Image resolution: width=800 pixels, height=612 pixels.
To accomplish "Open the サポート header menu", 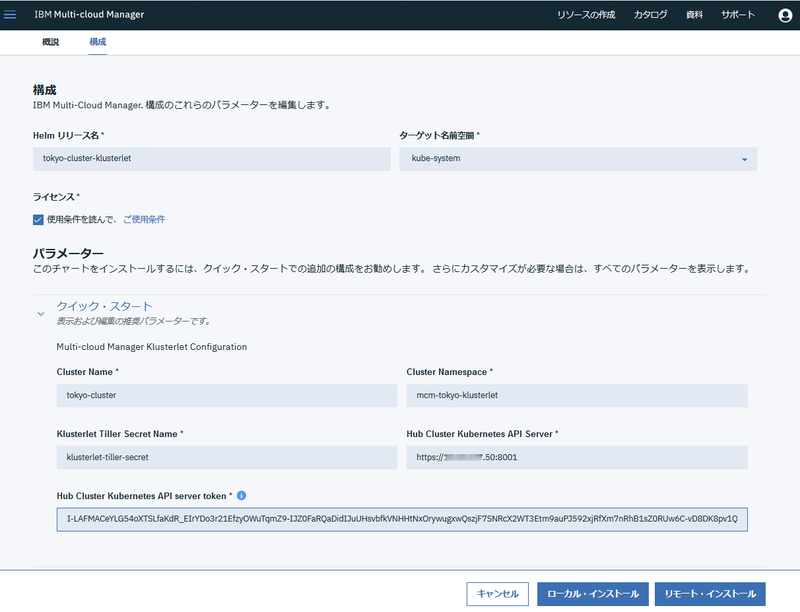I will [x=738, y=15].
